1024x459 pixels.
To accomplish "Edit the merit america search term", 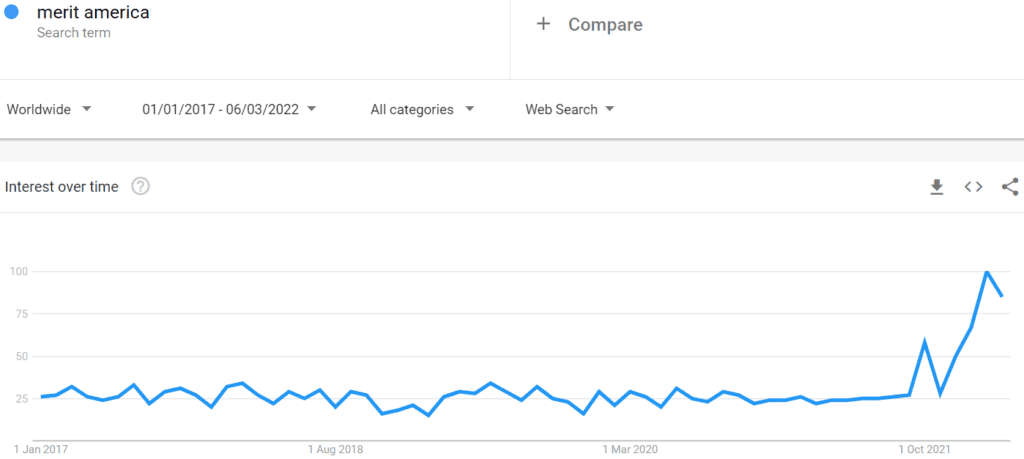I will tap(93, 12).
